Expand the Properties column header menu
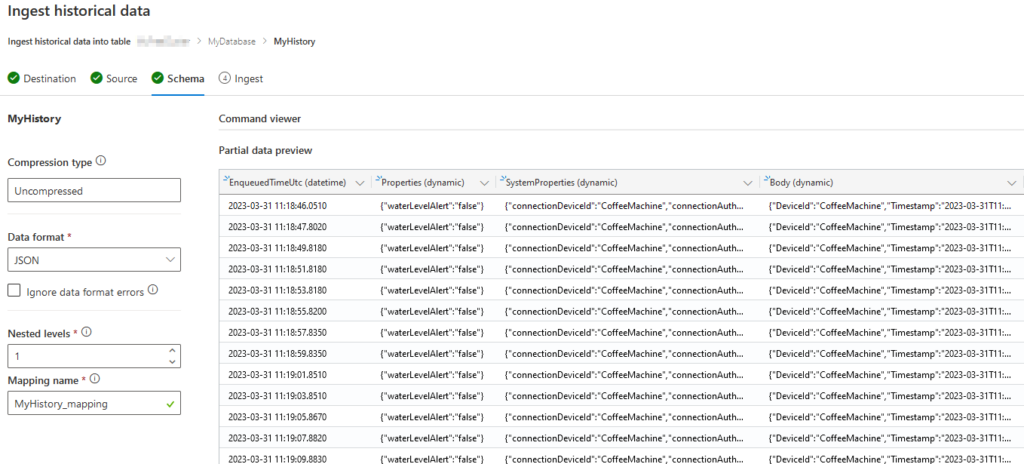 pyautogui.click(x=483, y=183)
